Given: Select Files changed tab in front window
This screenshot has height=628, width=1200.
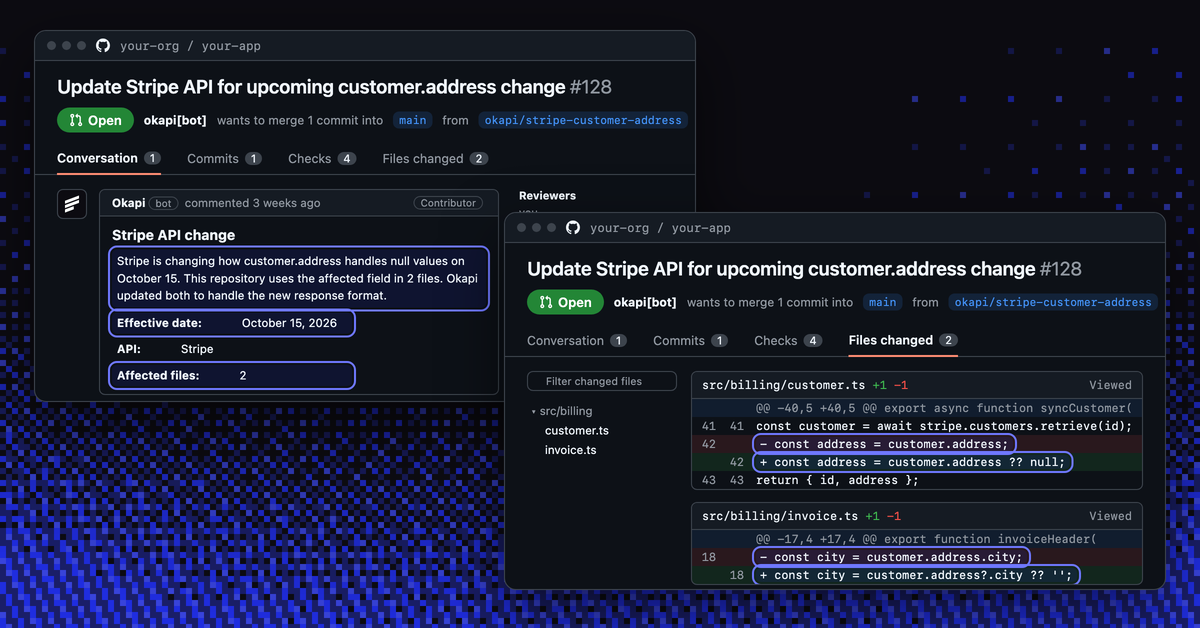Looking at the screenshot, I should (903, 340).
